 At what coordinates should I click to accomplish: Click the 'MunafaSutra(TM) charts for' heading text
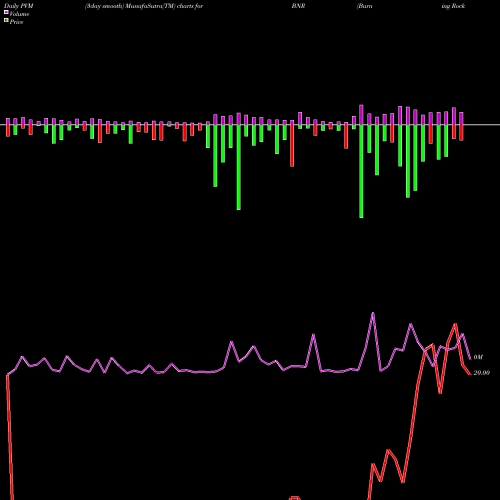tap(164, 6)
